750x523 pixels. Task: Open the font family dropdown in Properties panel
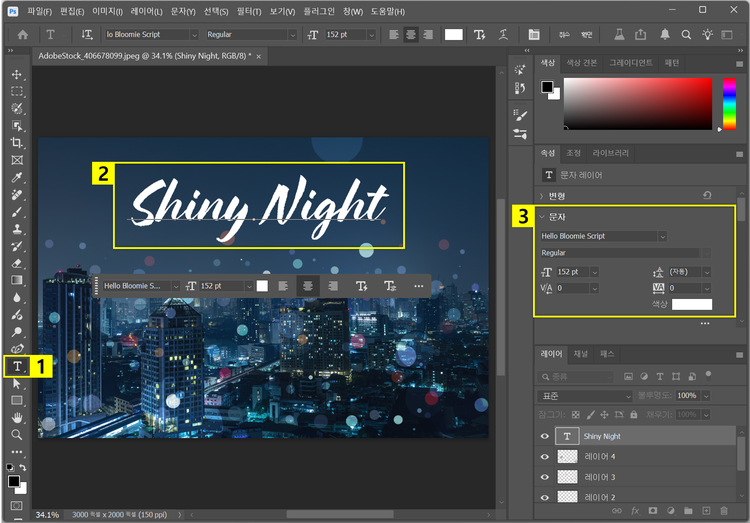coord(662,236)
